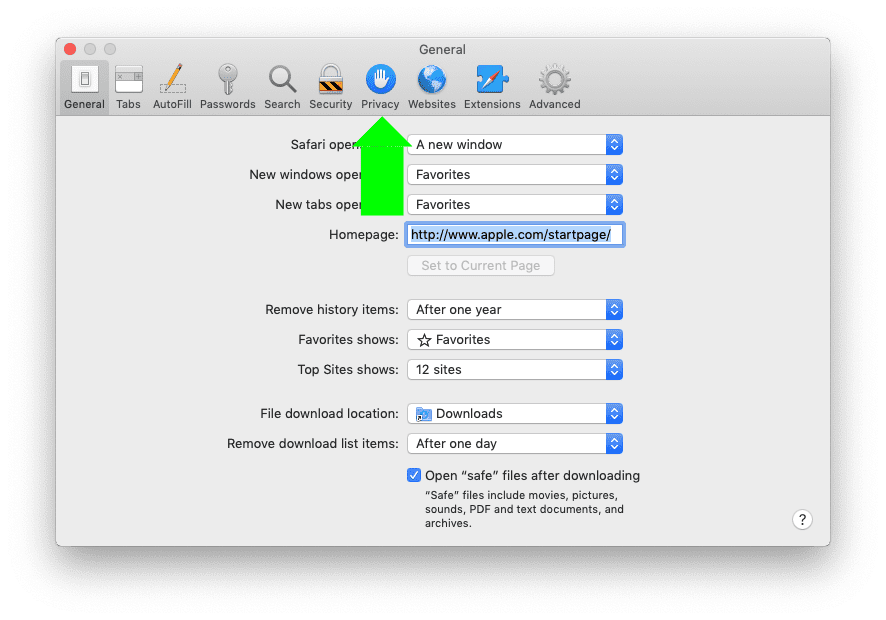
Task: Uncheck Open "safe" files after downloading
Action: click(x=414, y=475)
